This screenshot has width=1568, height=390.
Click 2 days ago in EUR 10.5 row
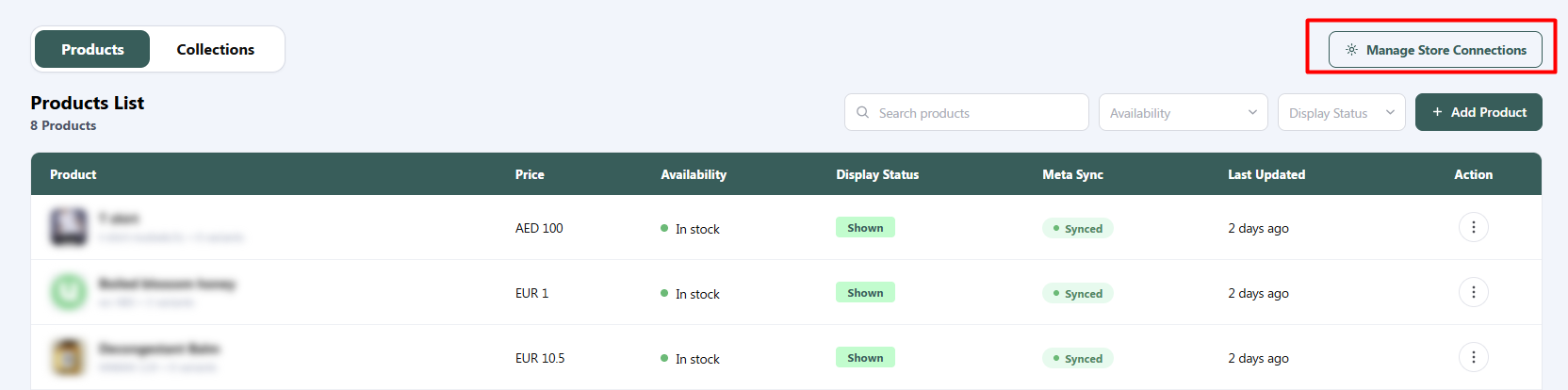click(1258, 358)
